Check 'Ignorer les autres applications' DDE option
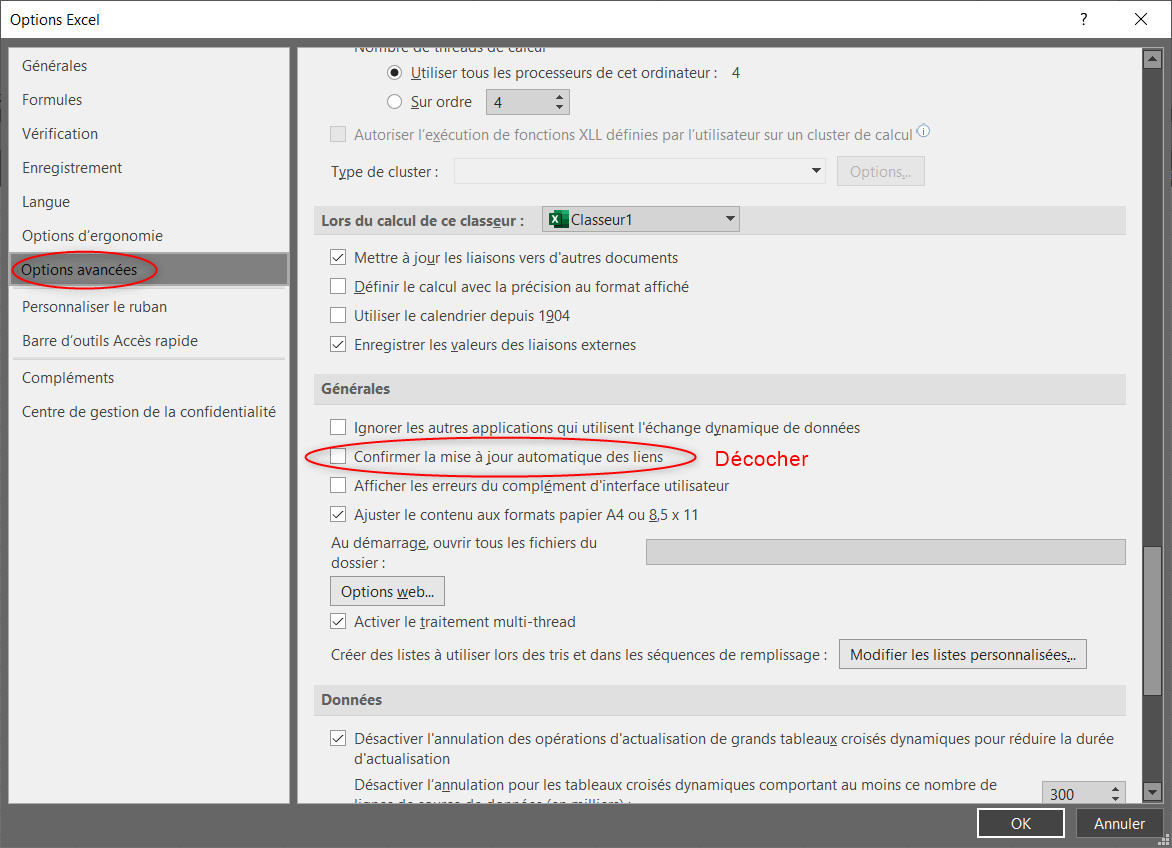The image size is (1172, 848). [x=338, y=427]
